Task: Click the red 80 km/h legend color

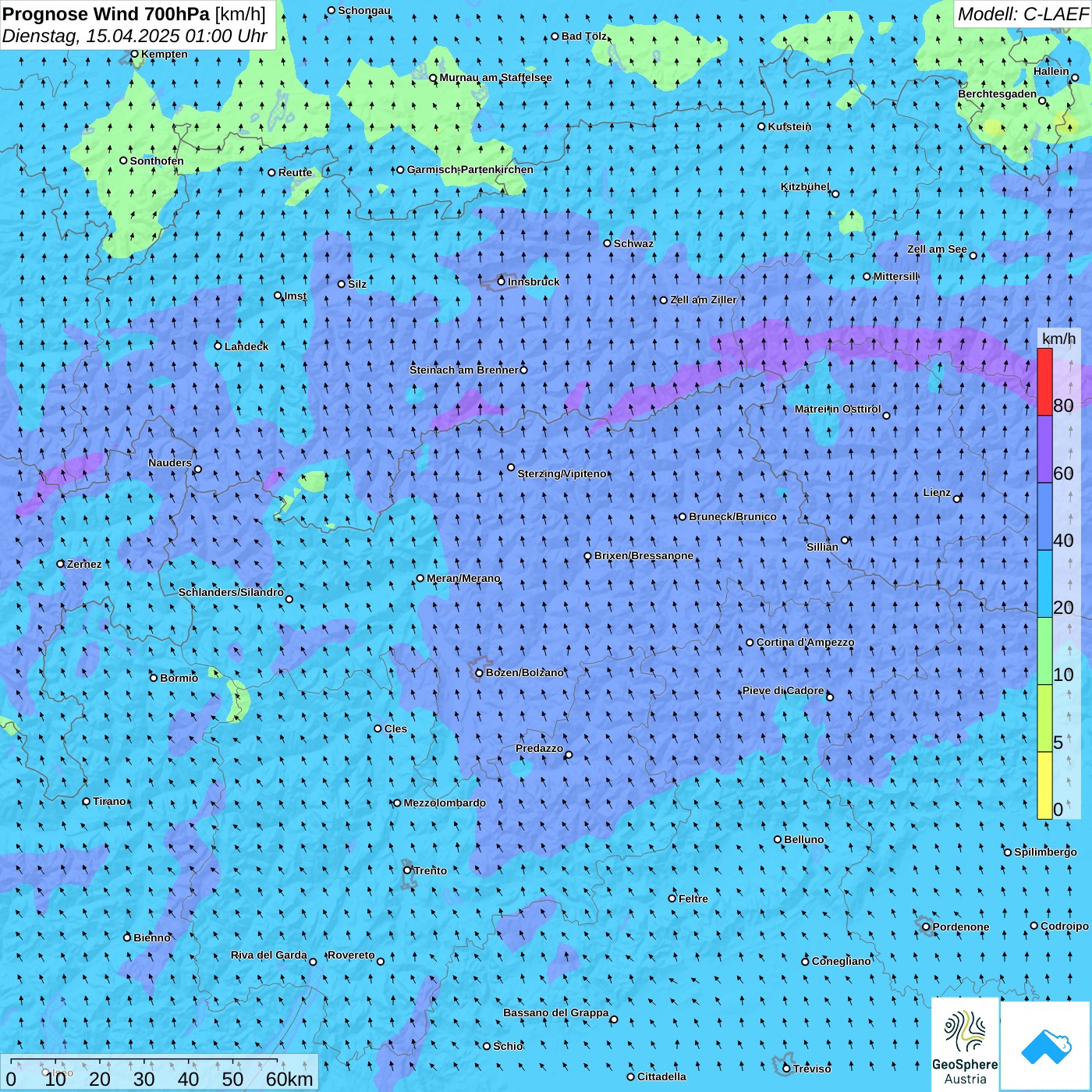Action: 1044,381
